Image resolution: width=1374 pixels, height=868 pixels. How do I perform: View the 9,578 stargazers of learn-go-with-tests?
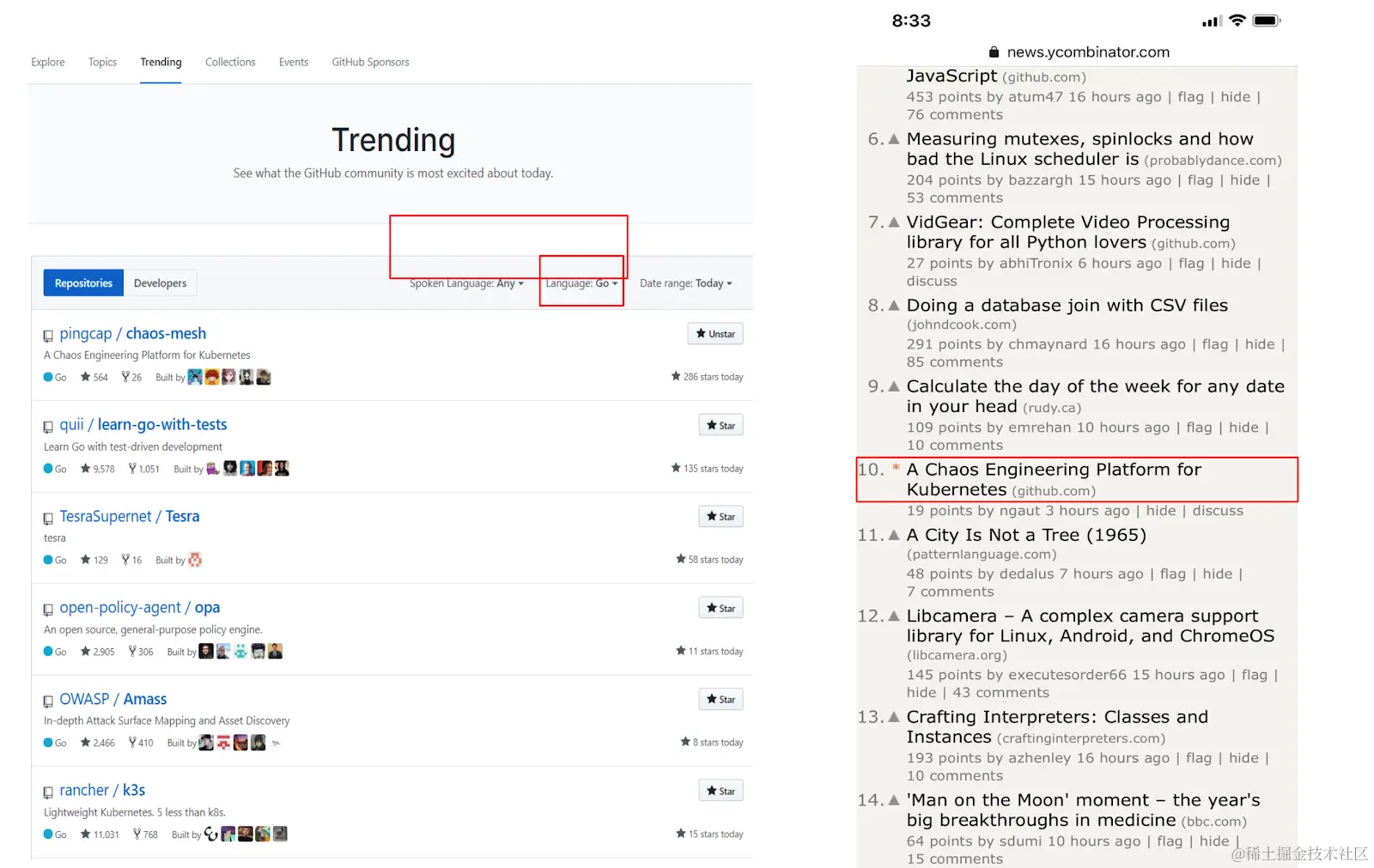pos(98,469)
